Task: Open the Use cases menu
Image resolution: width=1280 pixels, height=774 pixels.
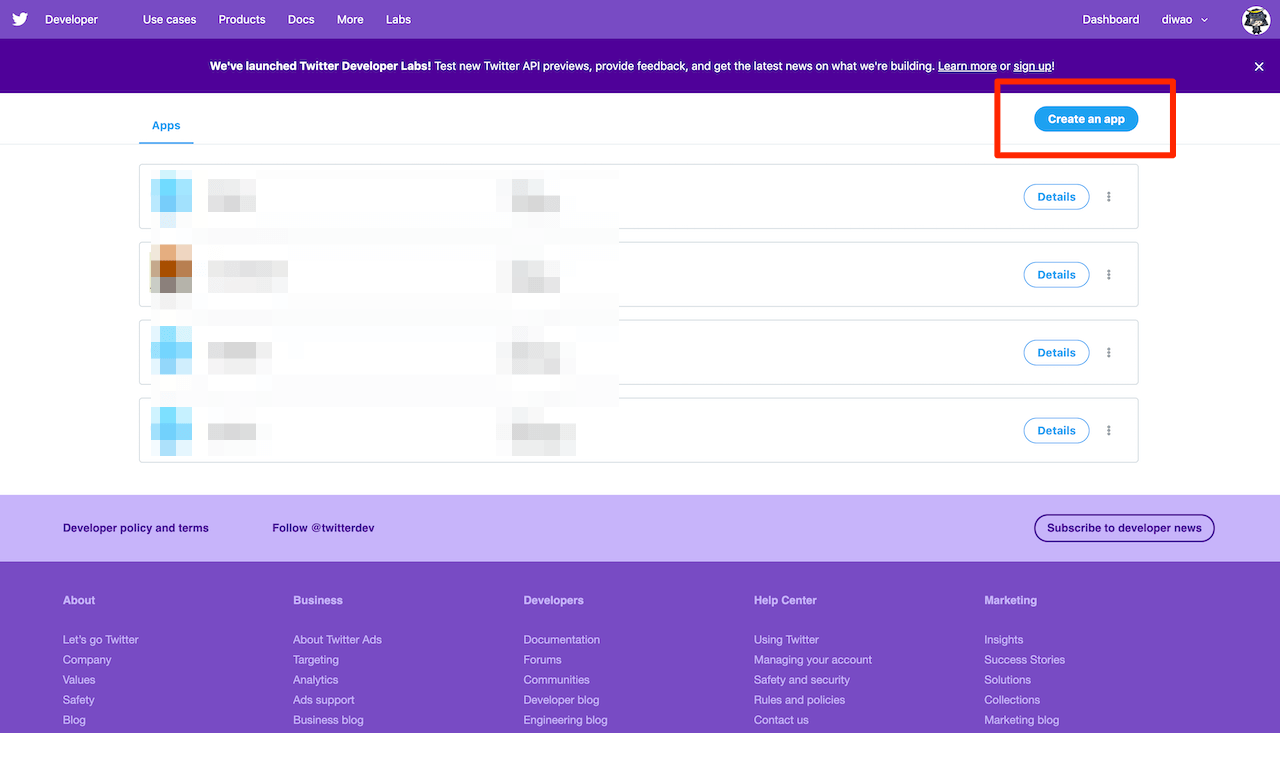Action: (169, 20)
